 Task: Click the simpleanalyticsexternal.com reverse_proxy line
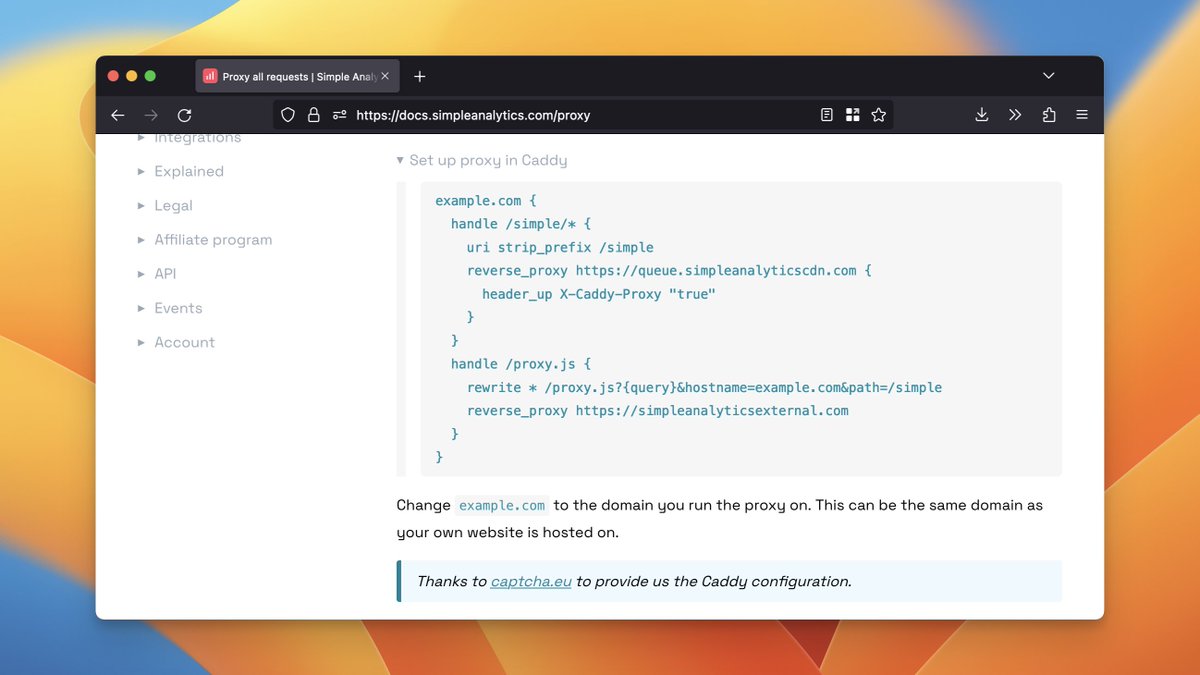(x=657, y=410)
